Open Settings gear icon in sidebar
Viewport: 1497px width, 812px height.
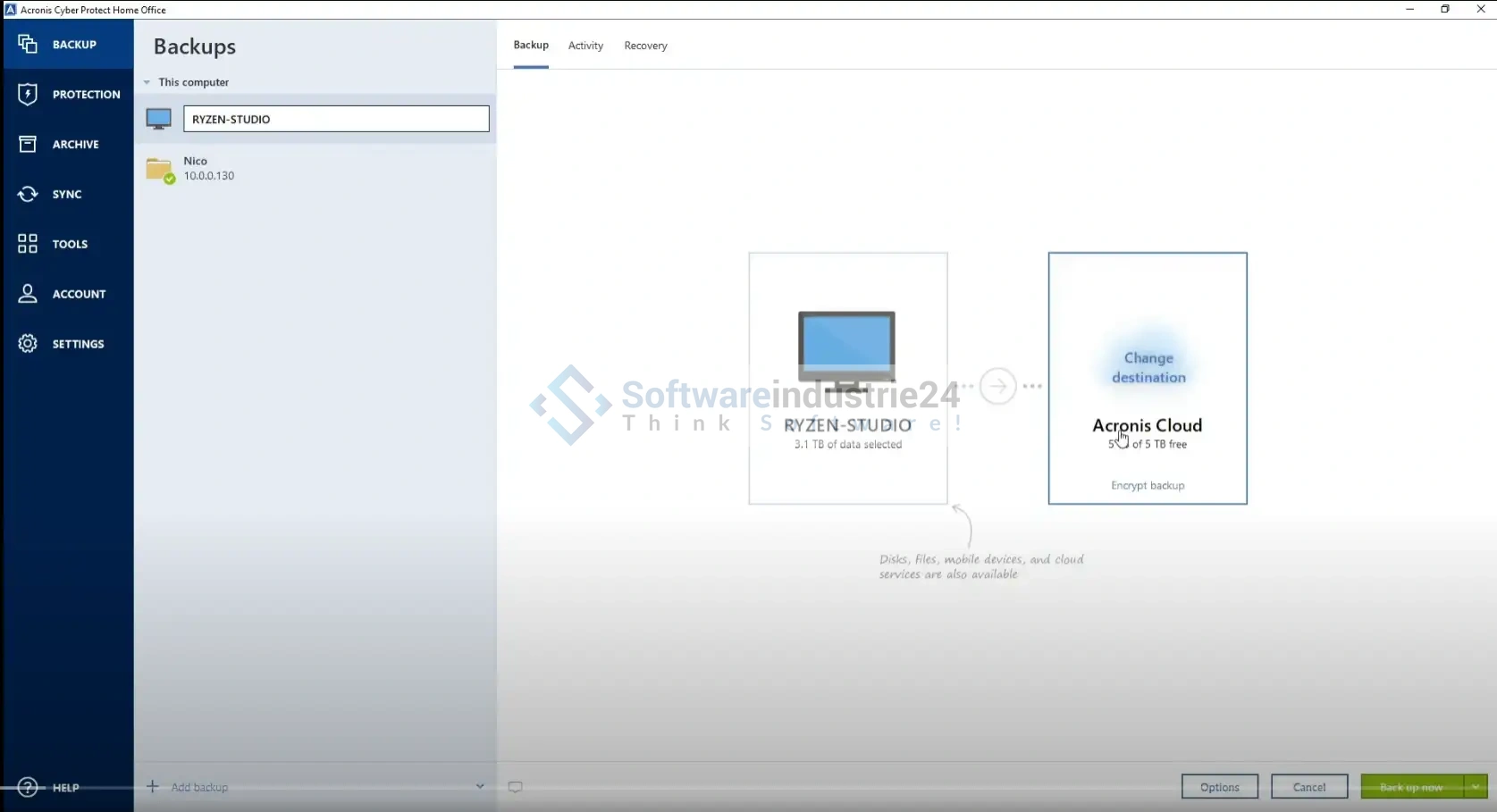[28, 344]
